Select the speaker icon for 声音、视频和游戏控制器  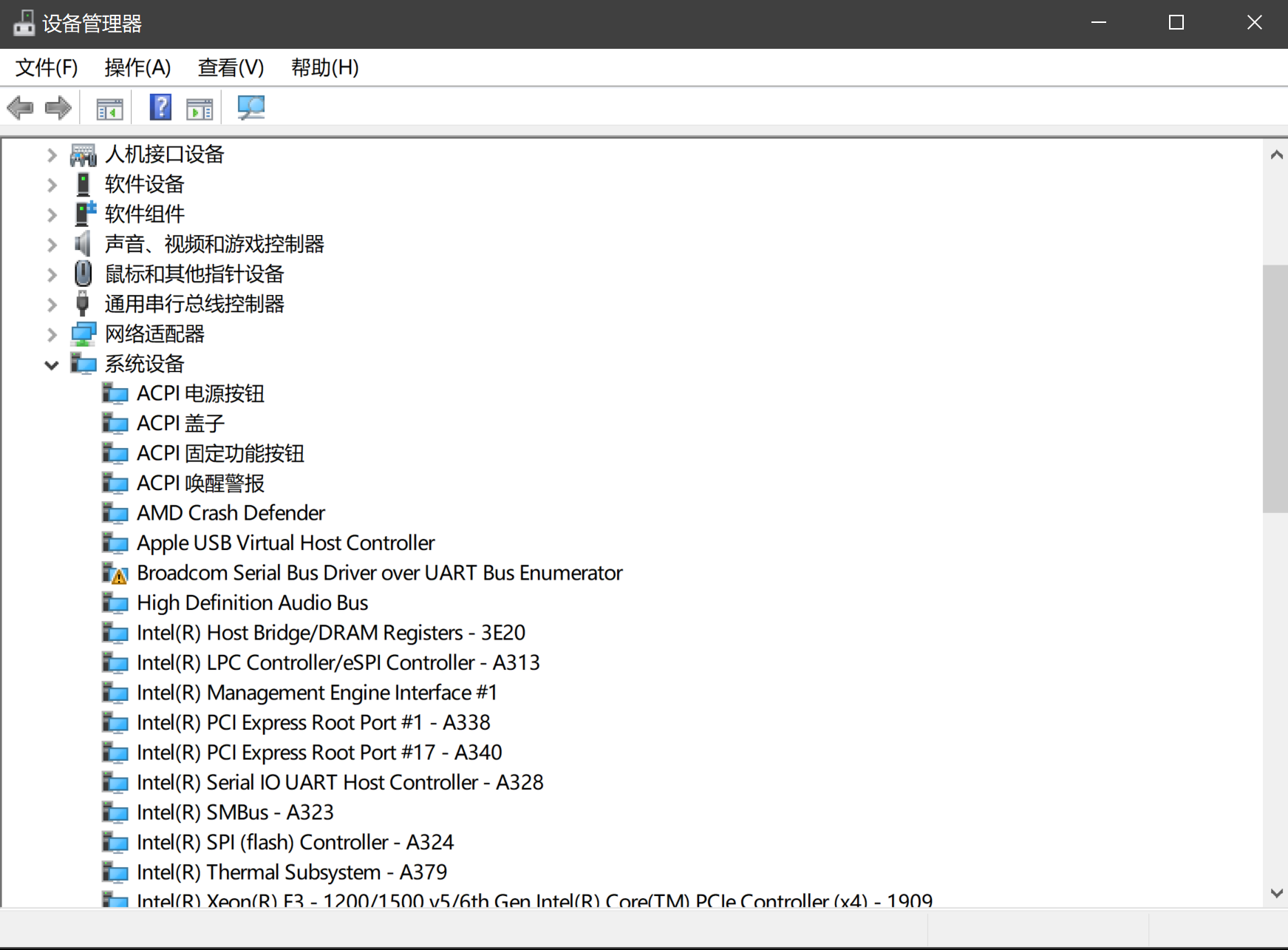pyautogui.click(x=83, y=244)
